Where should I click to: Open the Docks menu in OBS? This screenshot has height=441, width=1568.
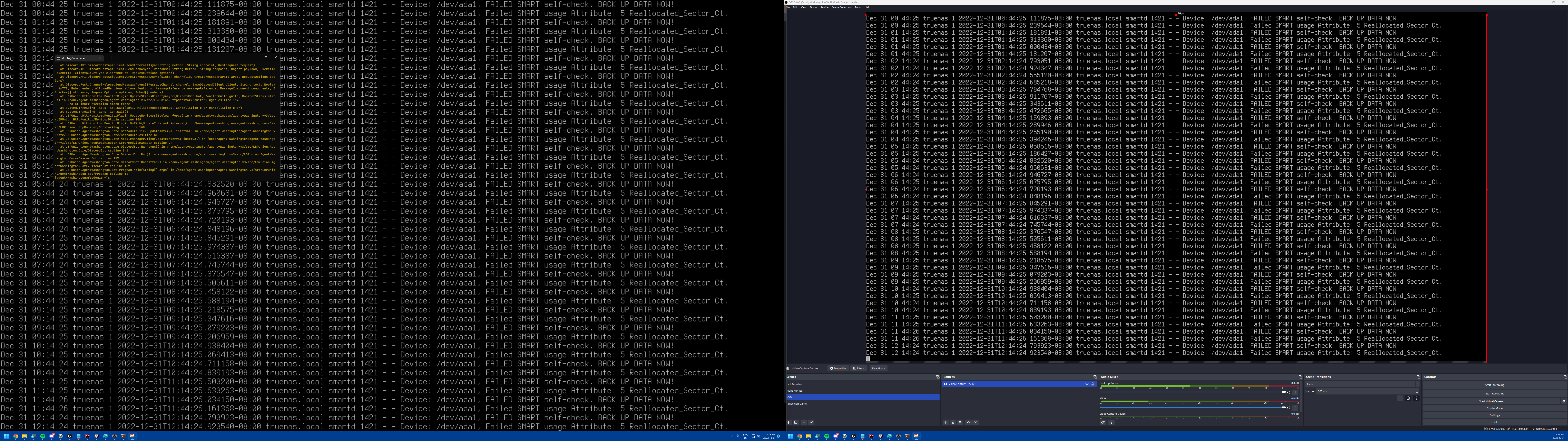814,7
